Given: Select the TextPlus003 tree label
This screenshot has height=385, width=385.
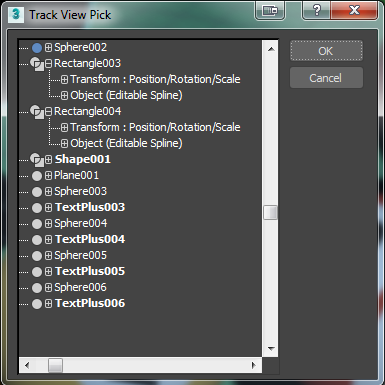Looking at the screenshot, I should pos(90,207).
